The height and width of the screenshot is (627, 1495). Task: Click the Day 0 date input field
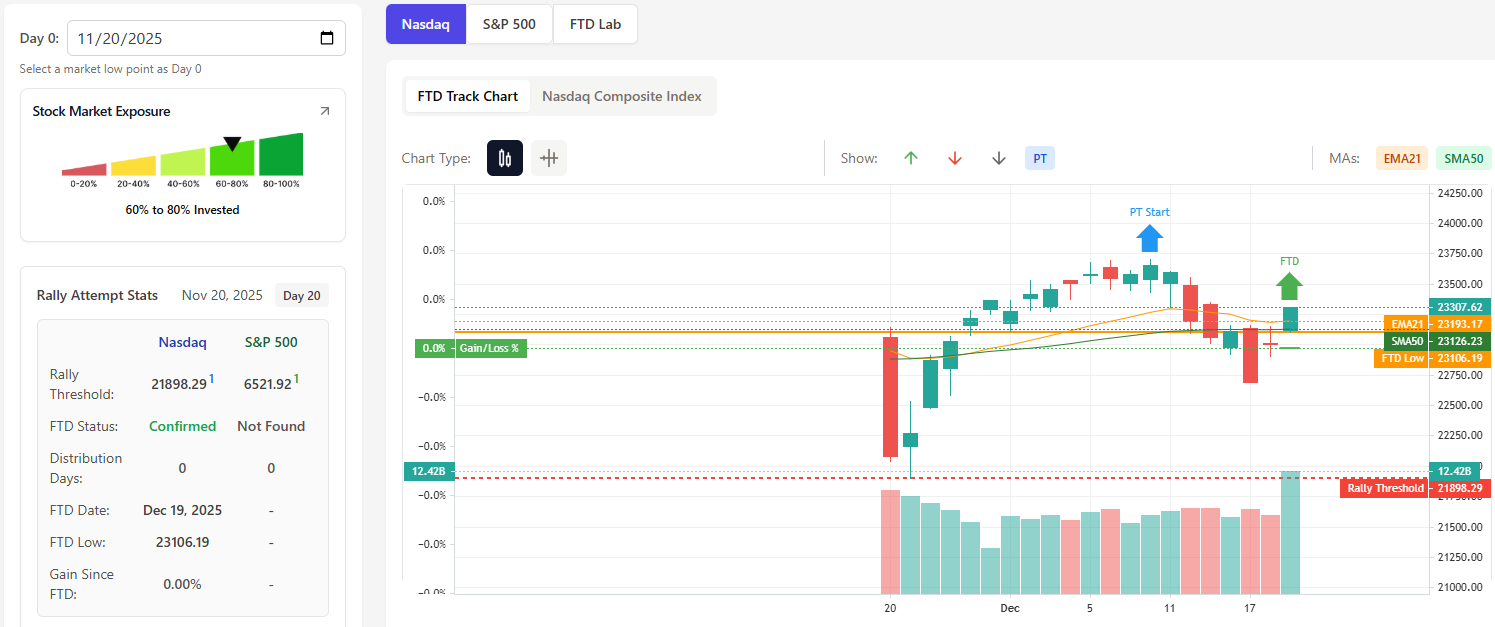tap(190, 39)
